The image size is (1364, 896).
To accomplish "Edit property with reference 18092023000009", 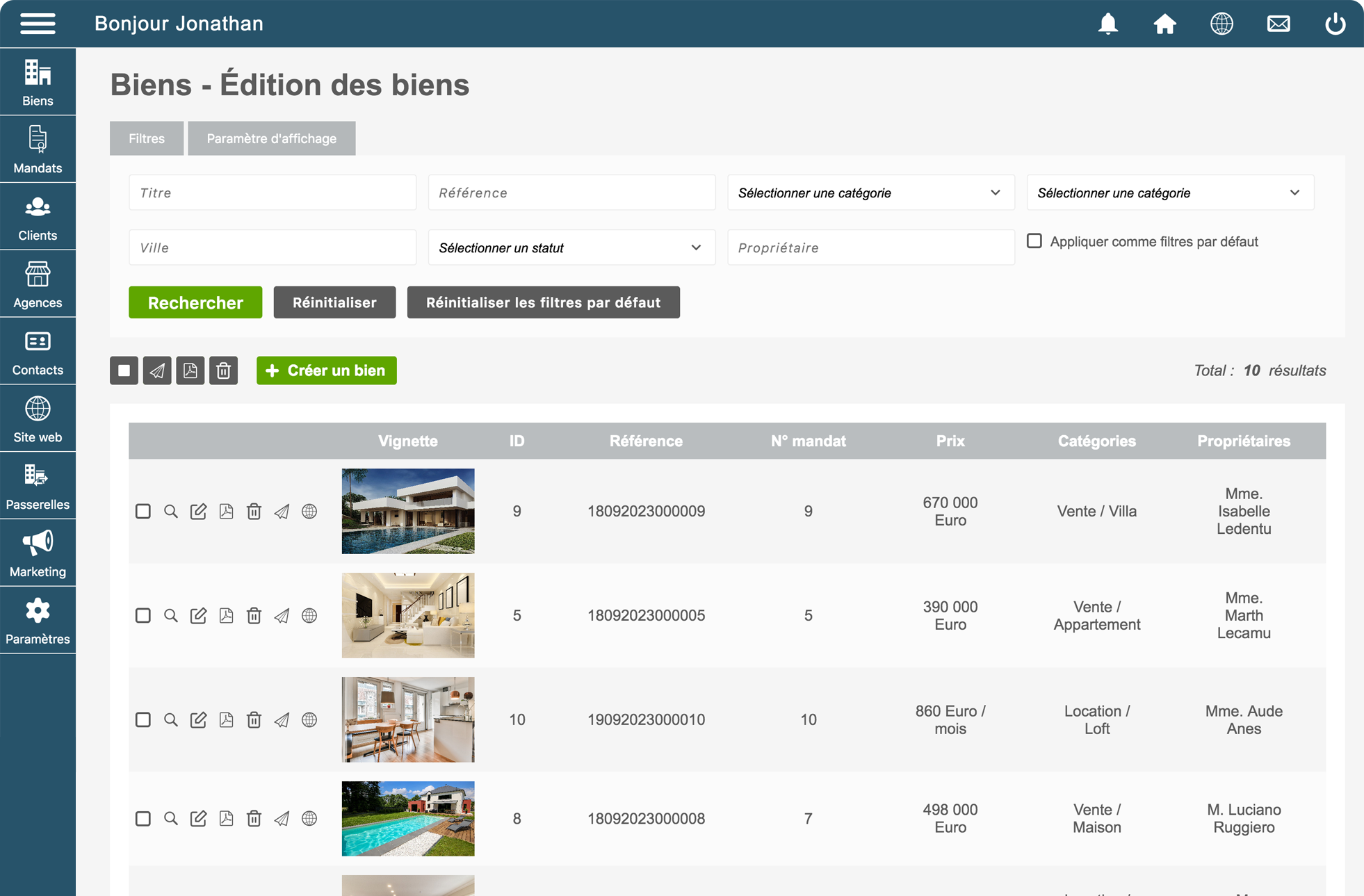I will [198, 512].
